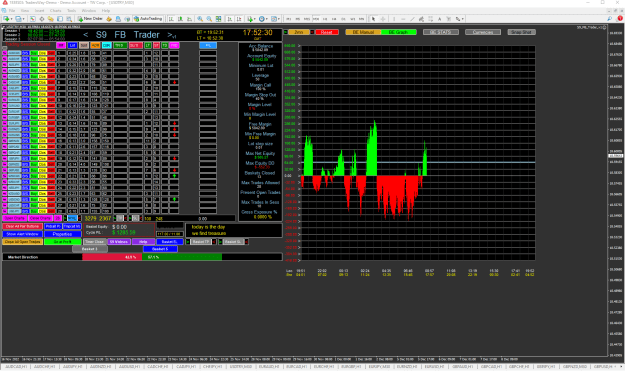Toggle green box left of Basket G.
The height and width of the screenshot is (371, 625).
[220, 242]
